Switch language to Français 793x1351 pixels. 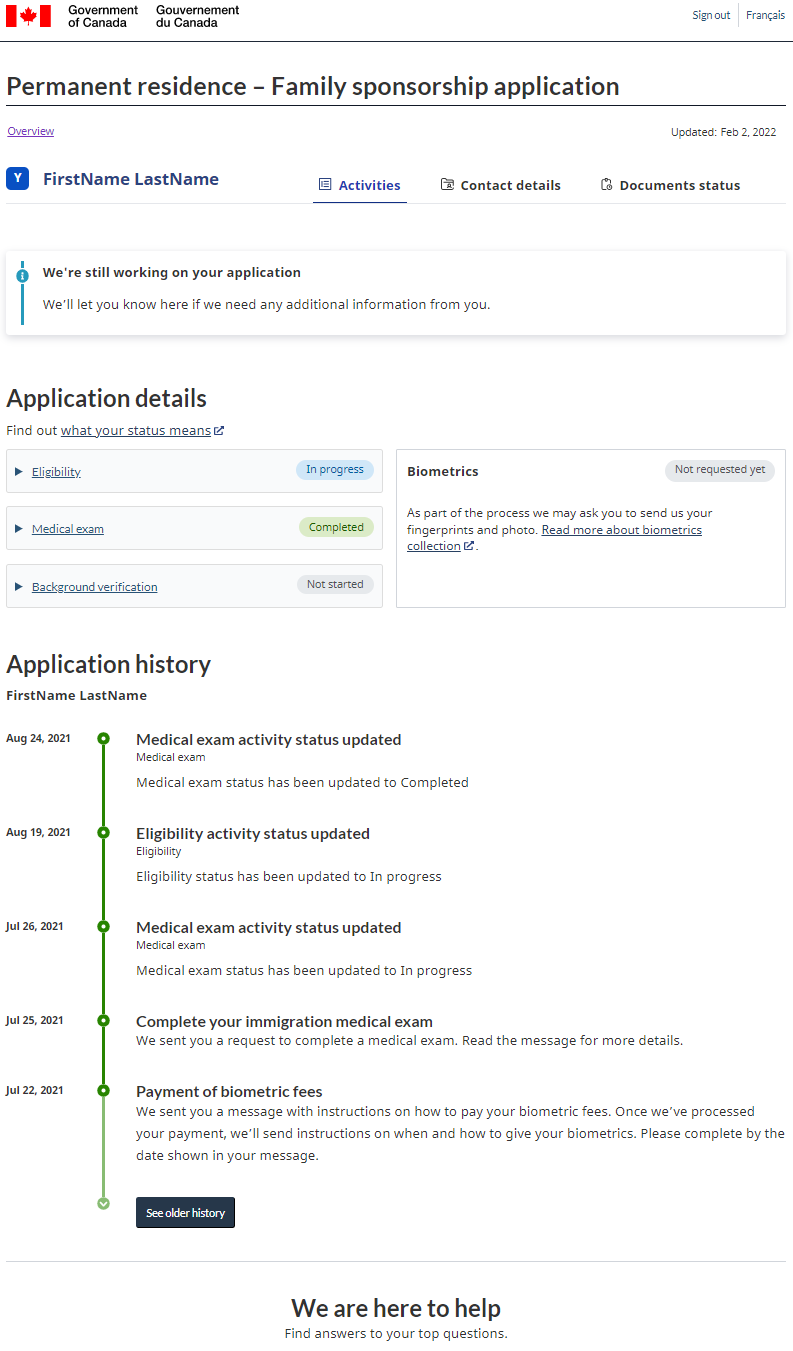pos(765,15)
